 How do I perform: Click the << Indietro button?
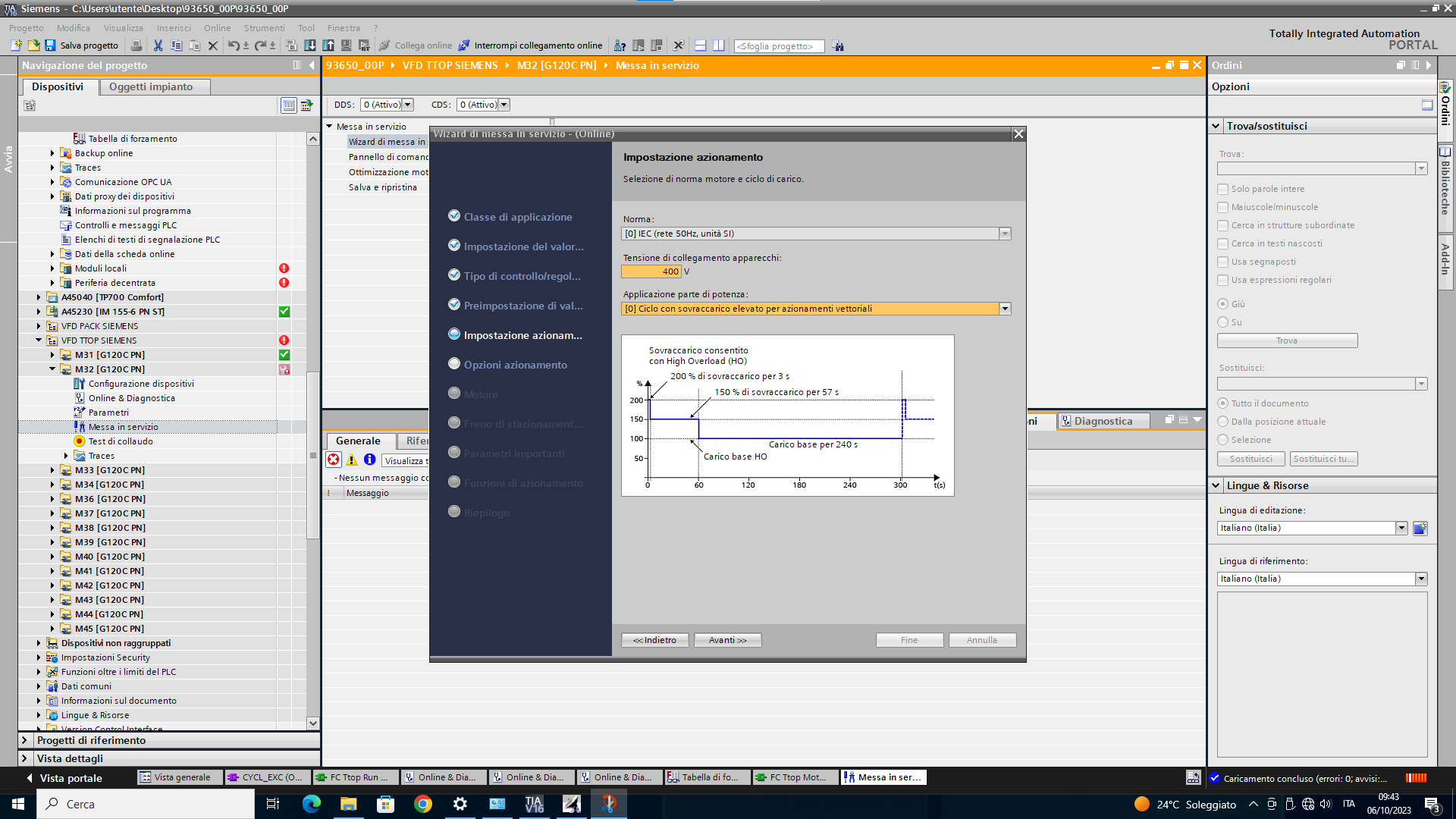click(654, 640)
